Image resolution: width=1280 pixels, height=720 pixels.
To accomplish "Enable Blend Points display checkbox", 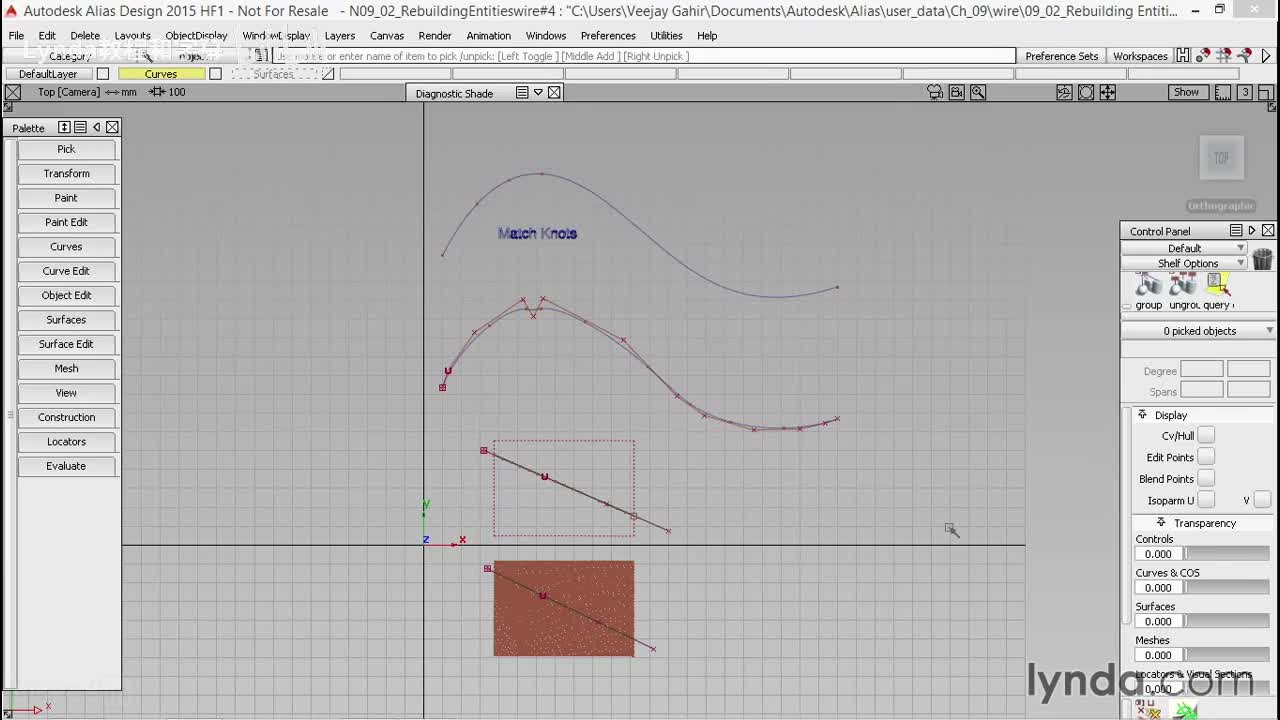I will coord(1206,479).
